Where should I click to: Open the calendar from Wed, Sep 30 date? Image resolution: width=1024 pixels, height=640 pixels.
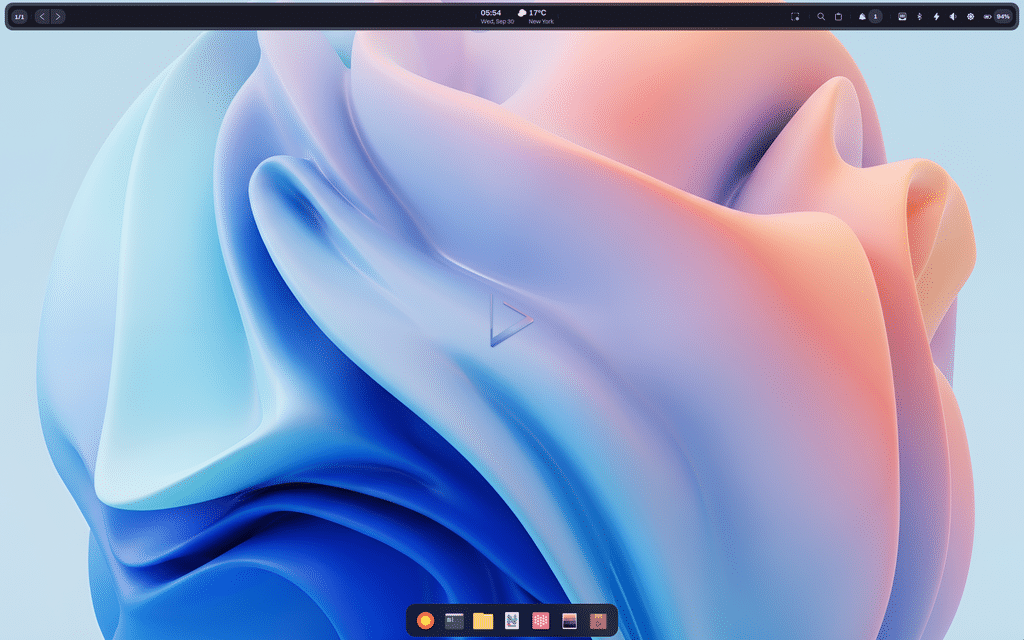(497, 22)
